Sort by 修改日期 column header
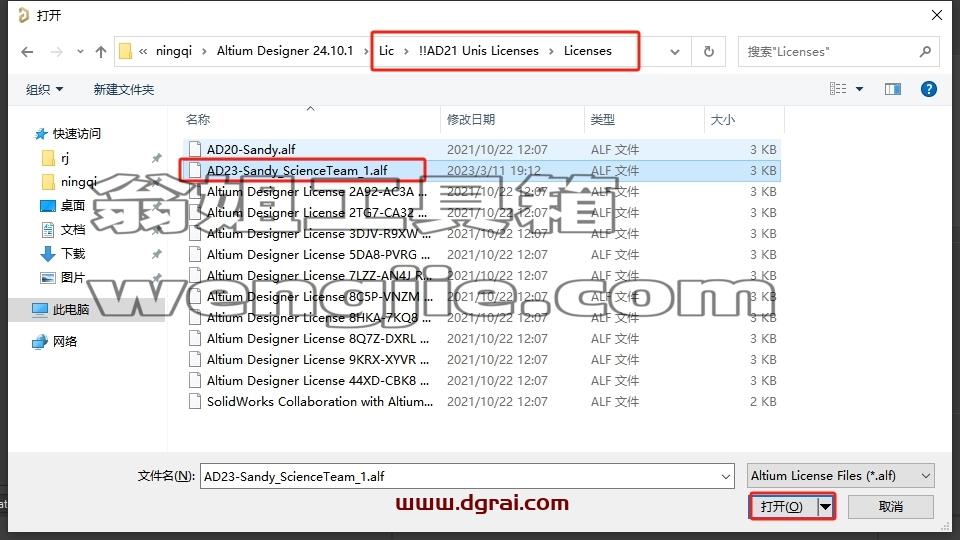960x540 pixels. click(x=471, y=119)
